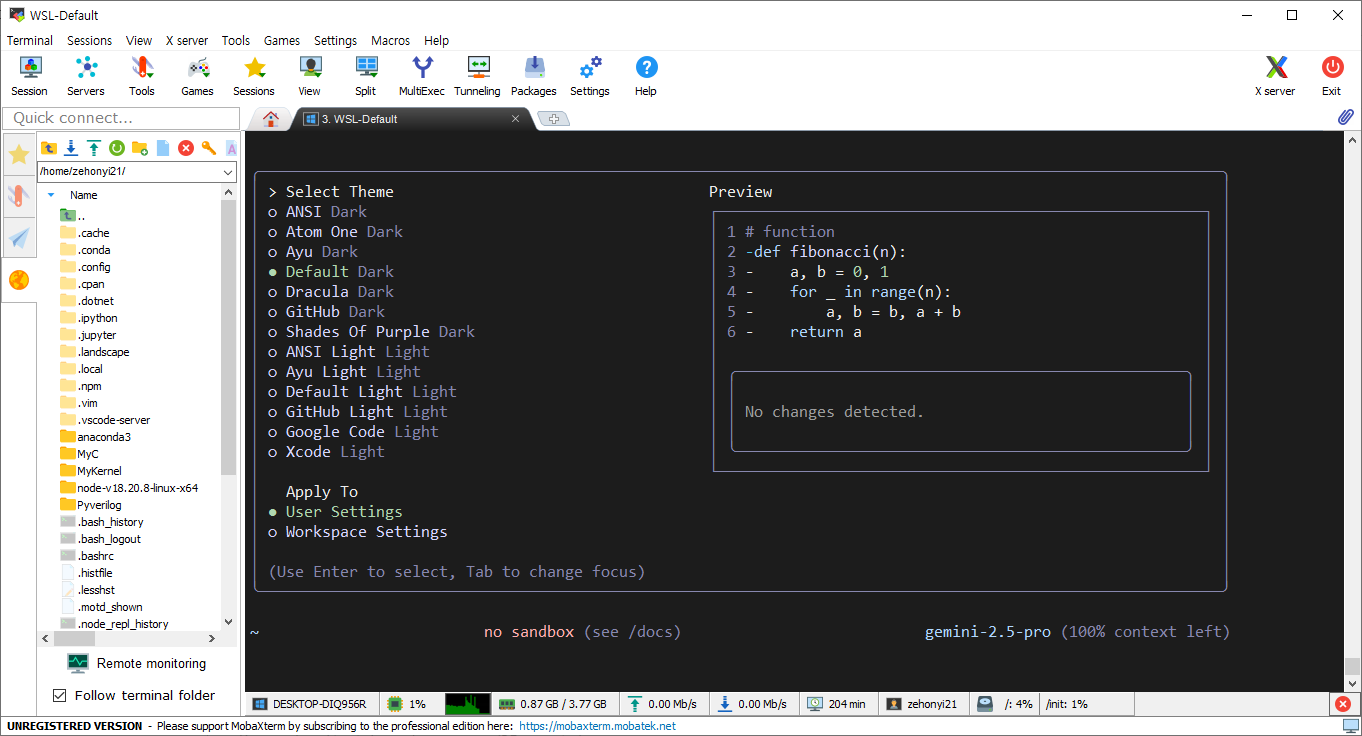Delete selected file with red X icon

tap(186, 148)
